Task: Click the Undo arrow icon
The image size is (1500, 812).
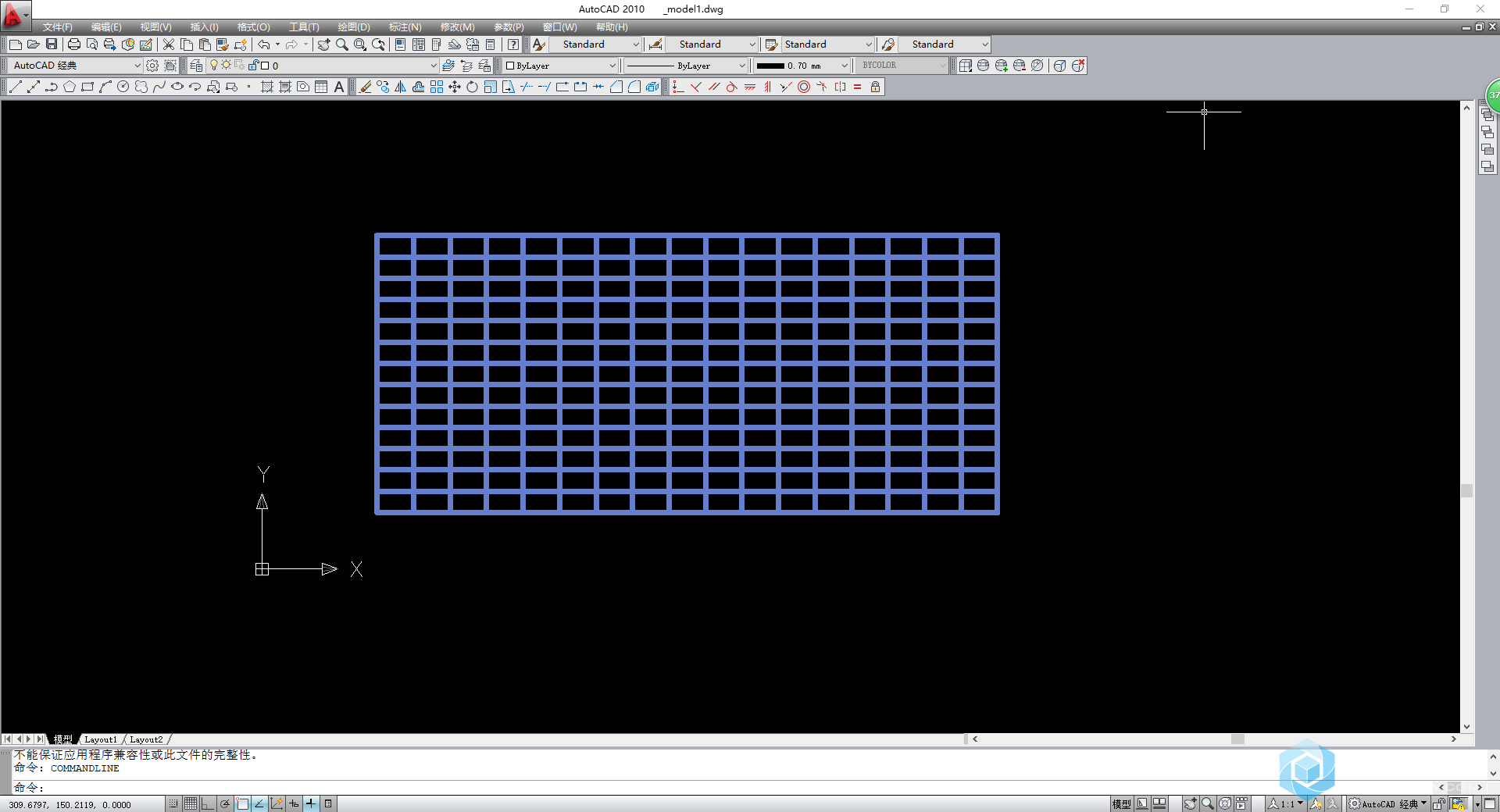Action: point(264,45)
